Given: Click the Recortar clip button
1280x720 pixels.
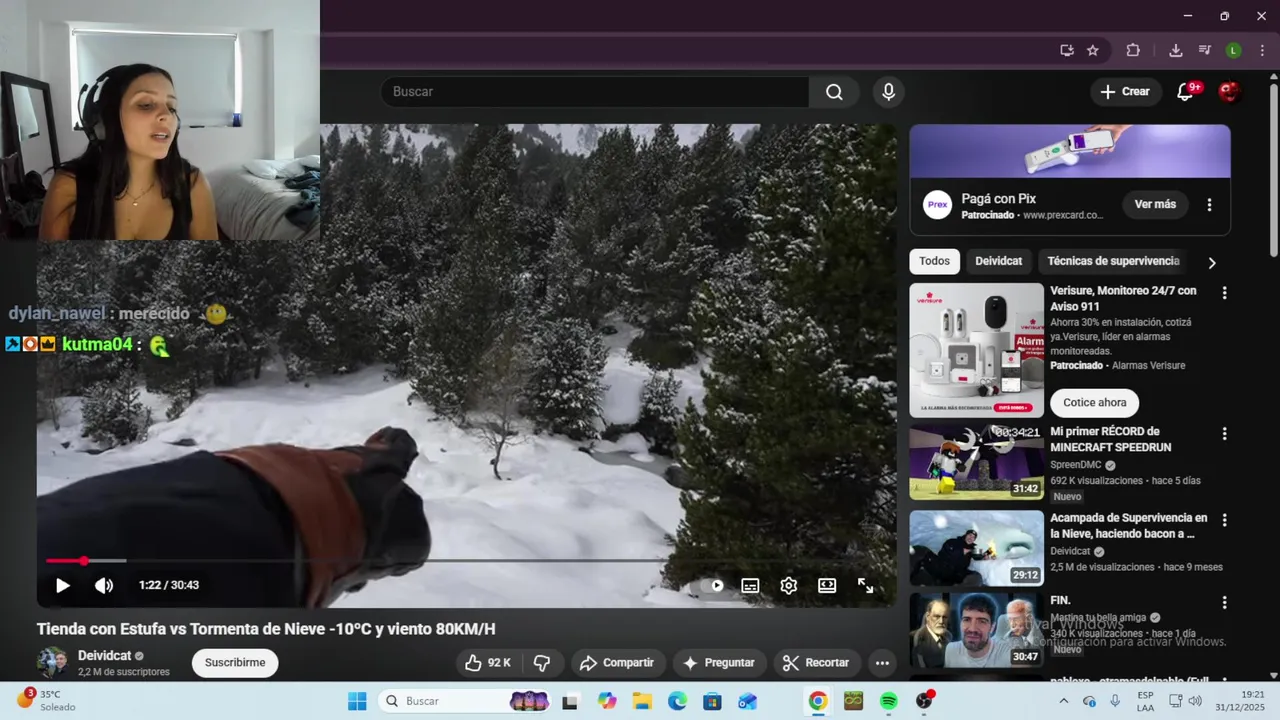Looking at the screenshot, I should (x=816, y=663).
